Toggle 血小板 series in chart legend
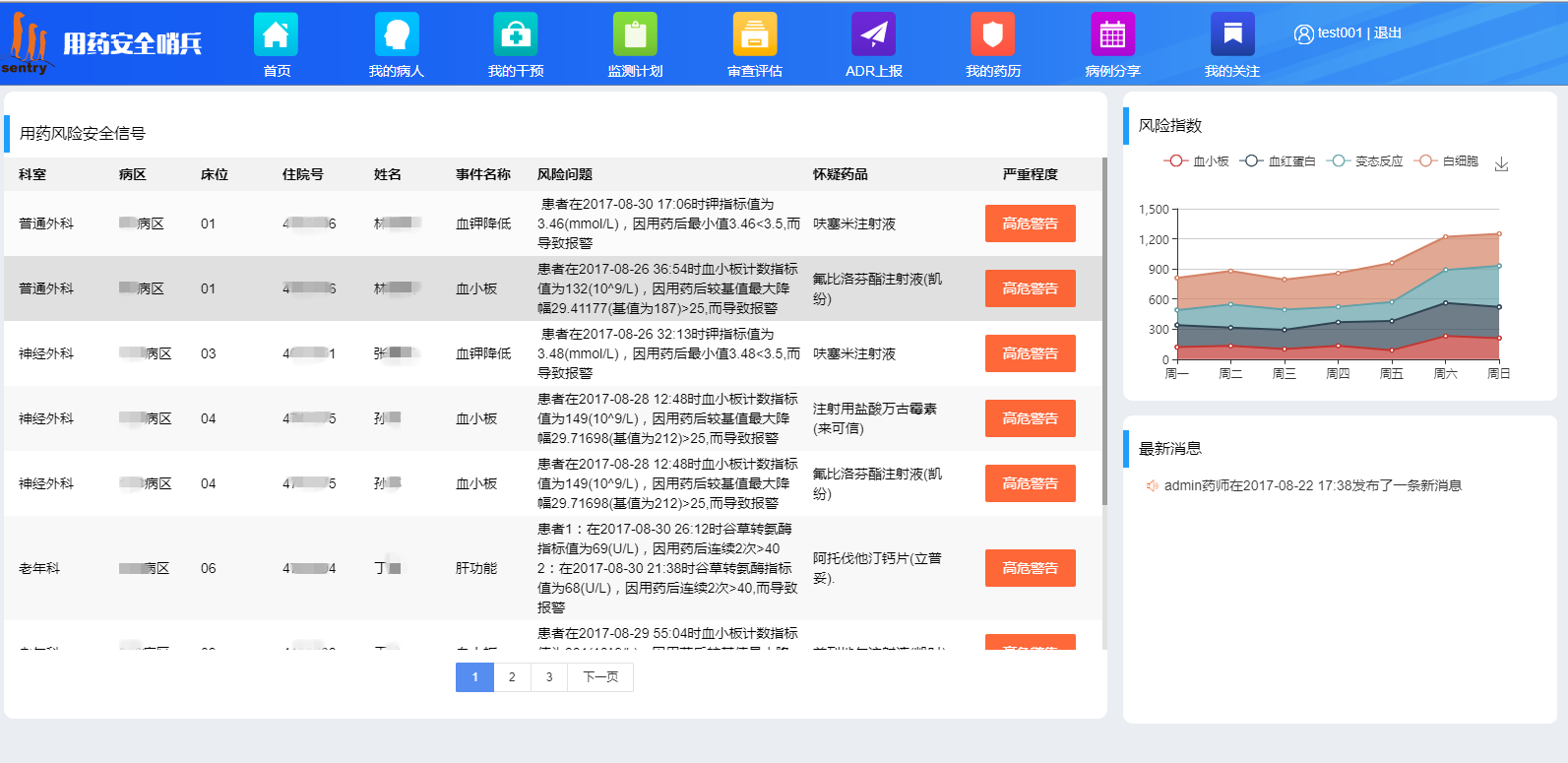The image size is (1568, 763). (1196, 161)
